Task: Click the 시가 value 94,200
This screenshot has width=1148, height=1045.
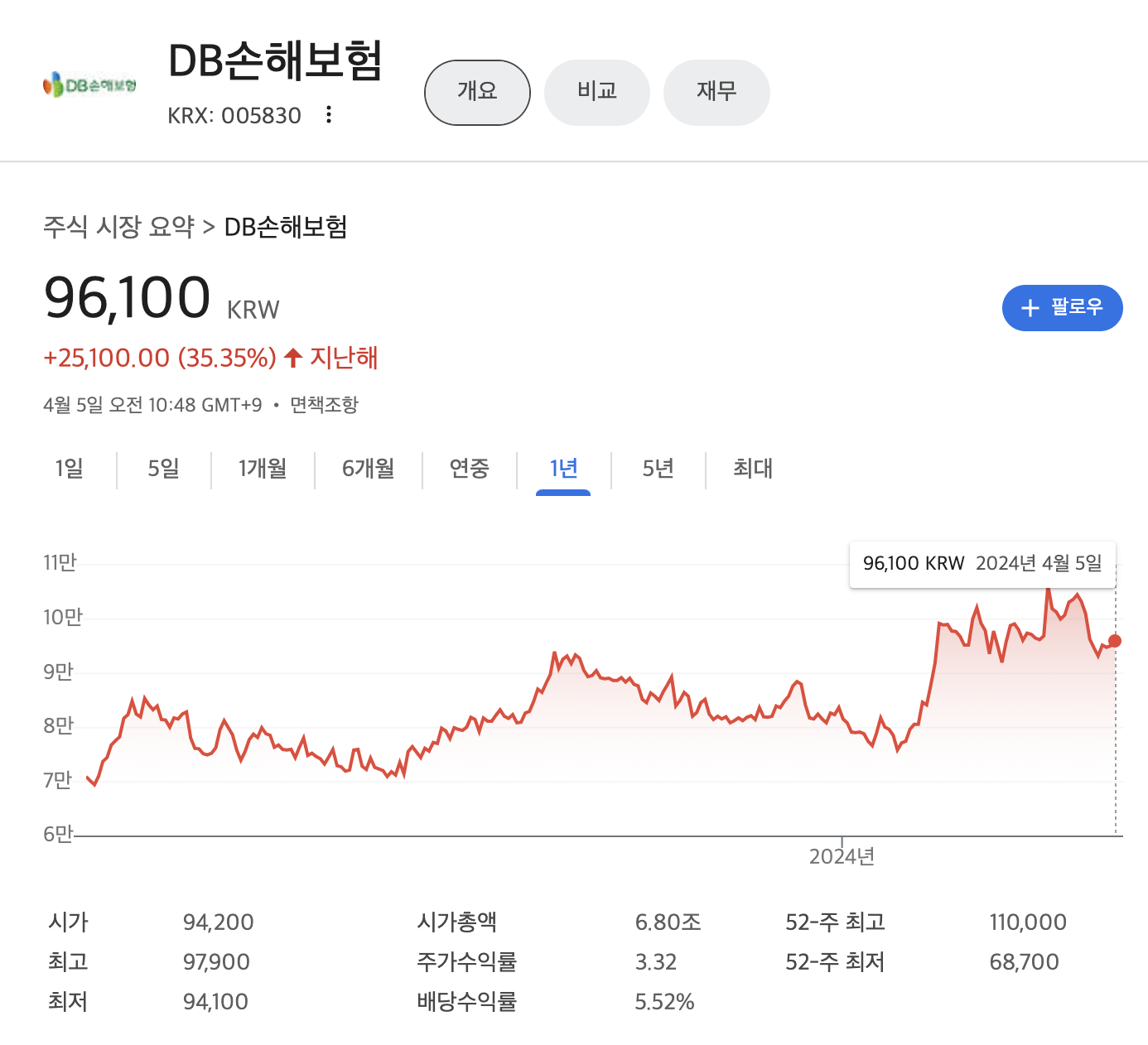Action: 219,922
